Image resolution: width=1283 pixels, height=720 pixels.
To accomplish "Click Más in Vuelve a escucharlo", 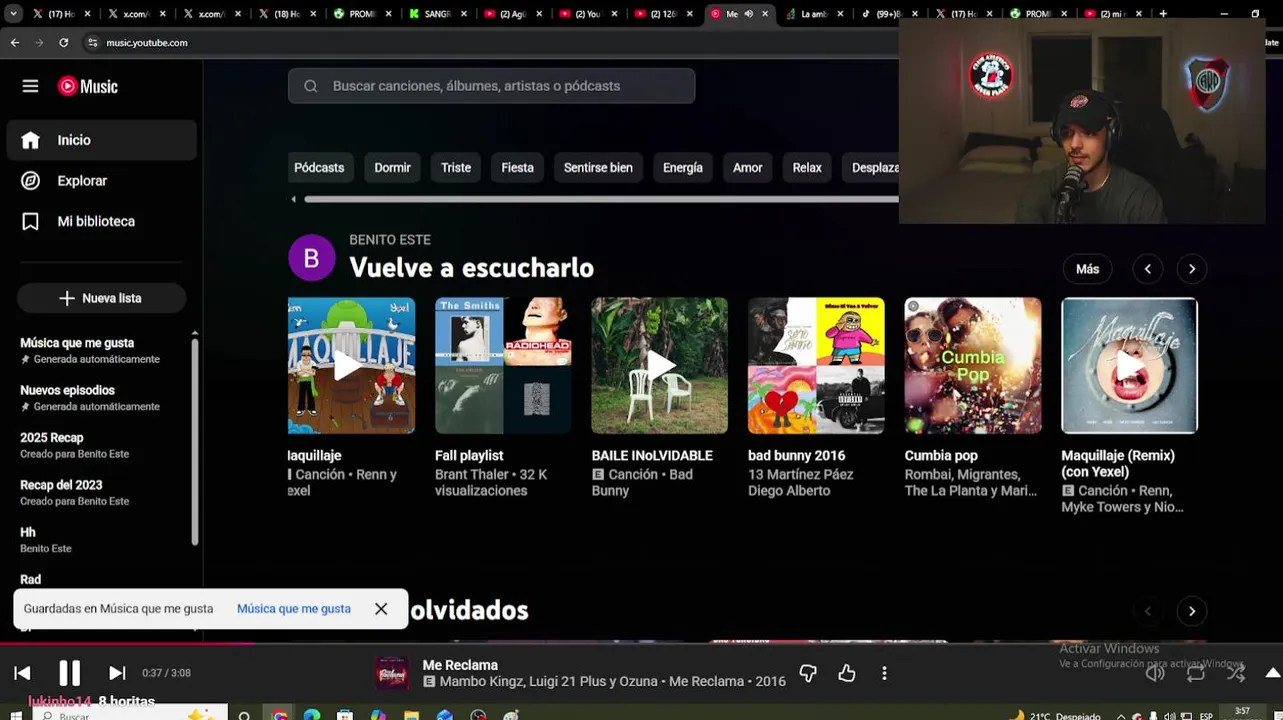I will pyautogui.click(x=1087, y=269).
